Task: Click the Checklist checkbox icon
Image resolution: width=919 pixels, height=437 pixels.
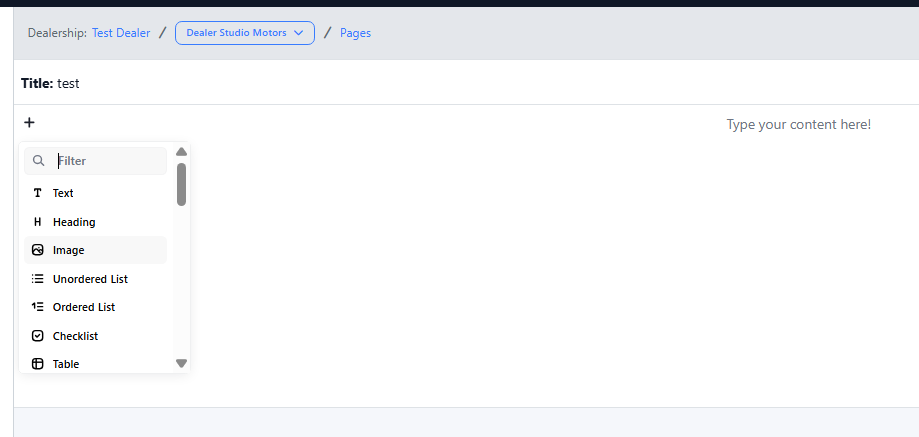Action: pyautogui.click(x=38, y=336)
